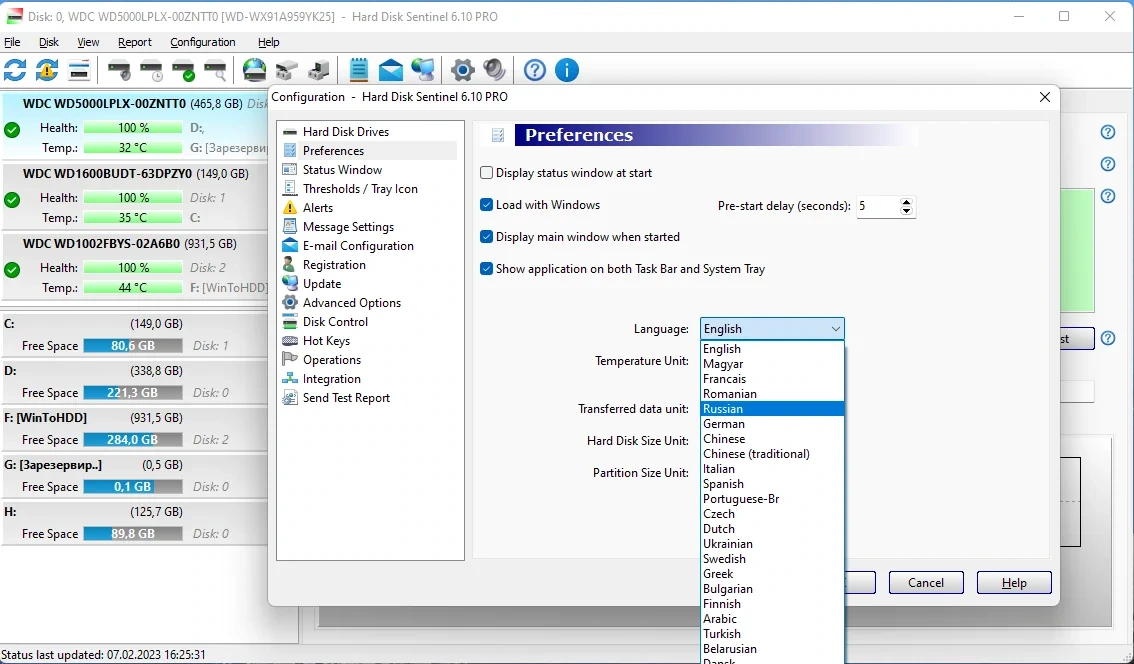Click the Pre-start delay value field

coord(877,206)
